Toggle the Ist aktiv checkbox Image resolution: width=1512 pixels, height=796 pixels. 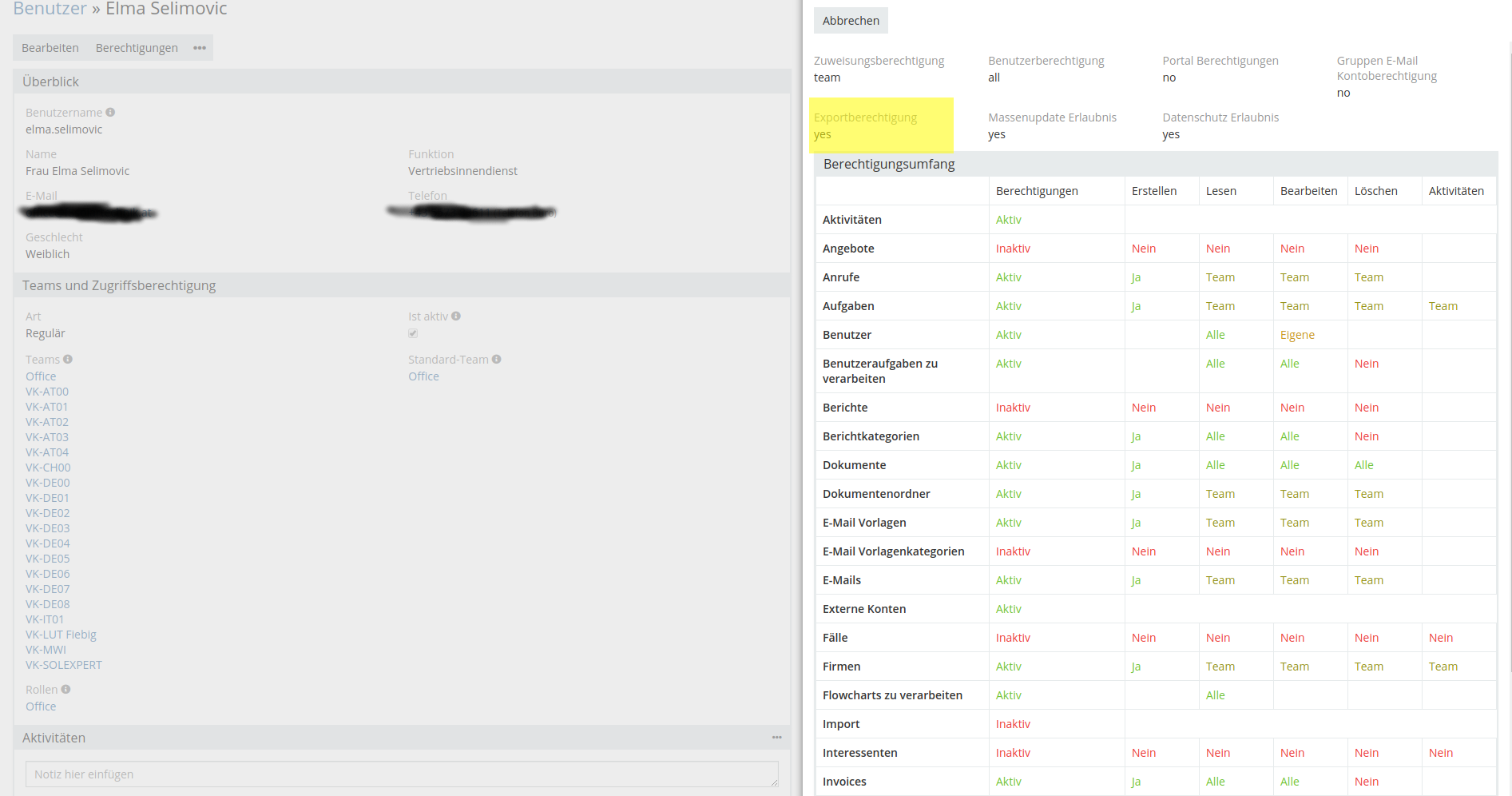click(x=413, y=333)
